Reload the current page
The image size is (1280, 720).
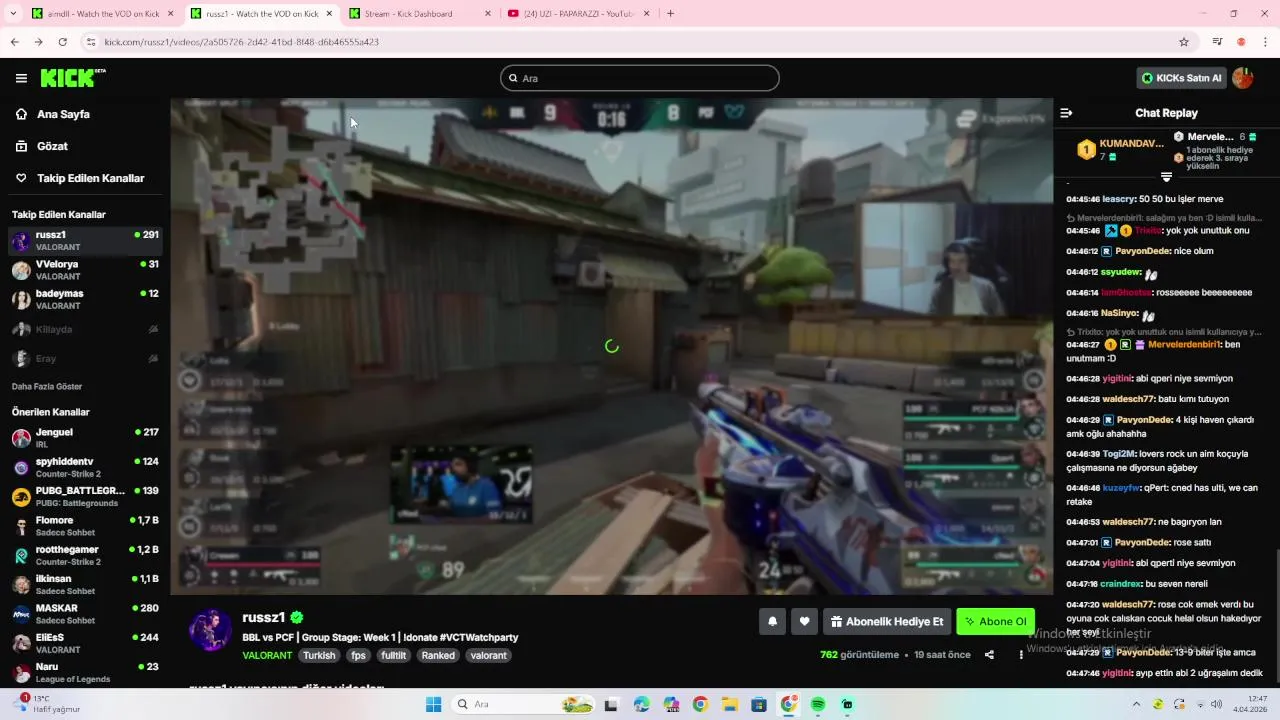click(62, 42)
